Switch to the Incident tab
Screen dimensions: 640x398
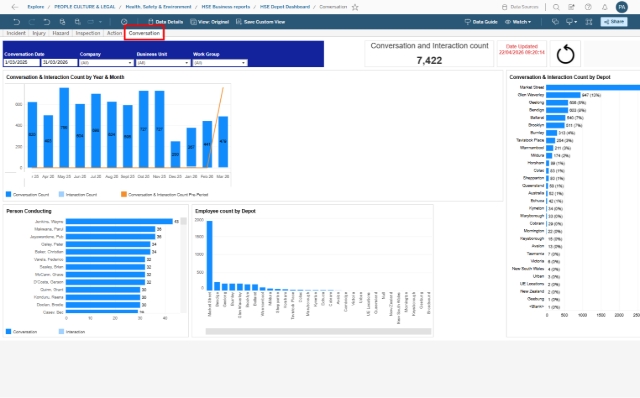point(16,33)
